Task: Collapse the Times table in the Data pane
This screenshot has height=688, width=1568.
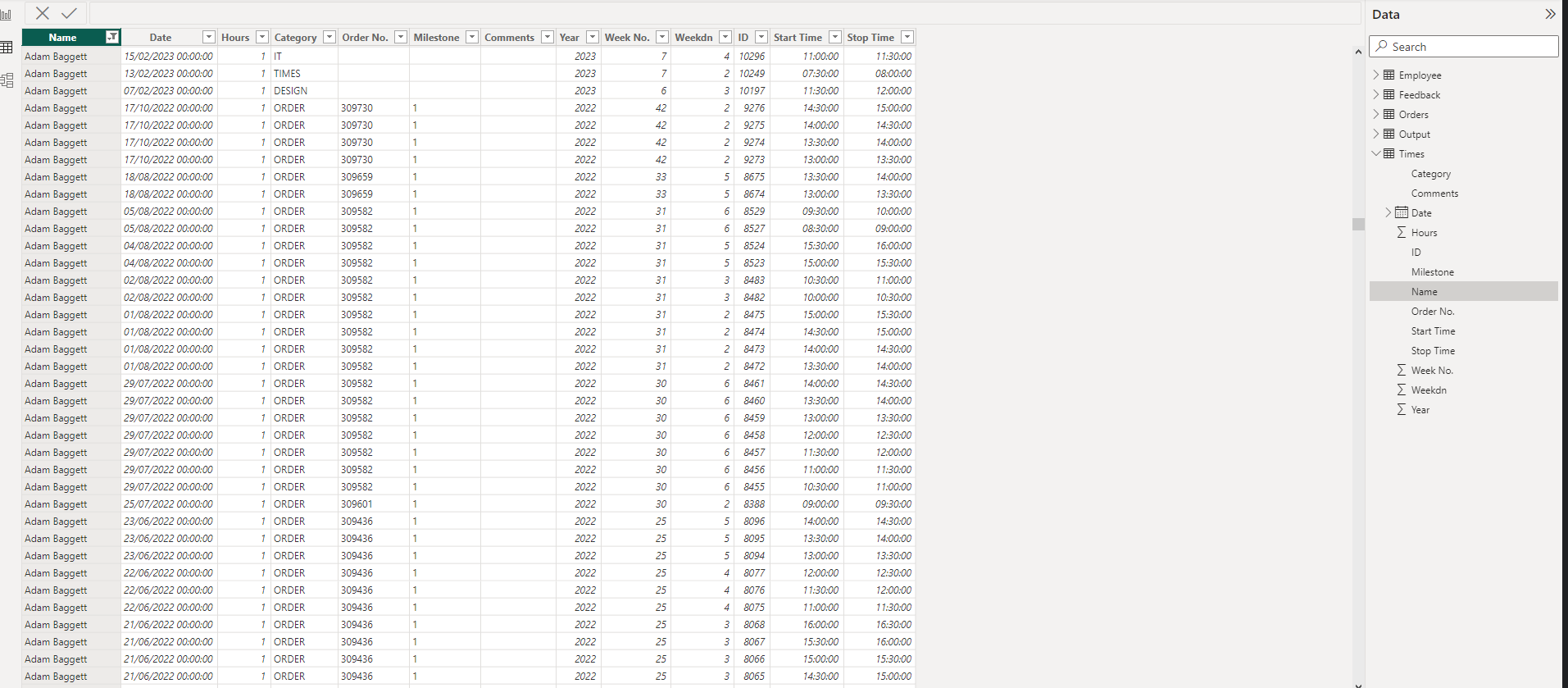Action: (1376, 153)
